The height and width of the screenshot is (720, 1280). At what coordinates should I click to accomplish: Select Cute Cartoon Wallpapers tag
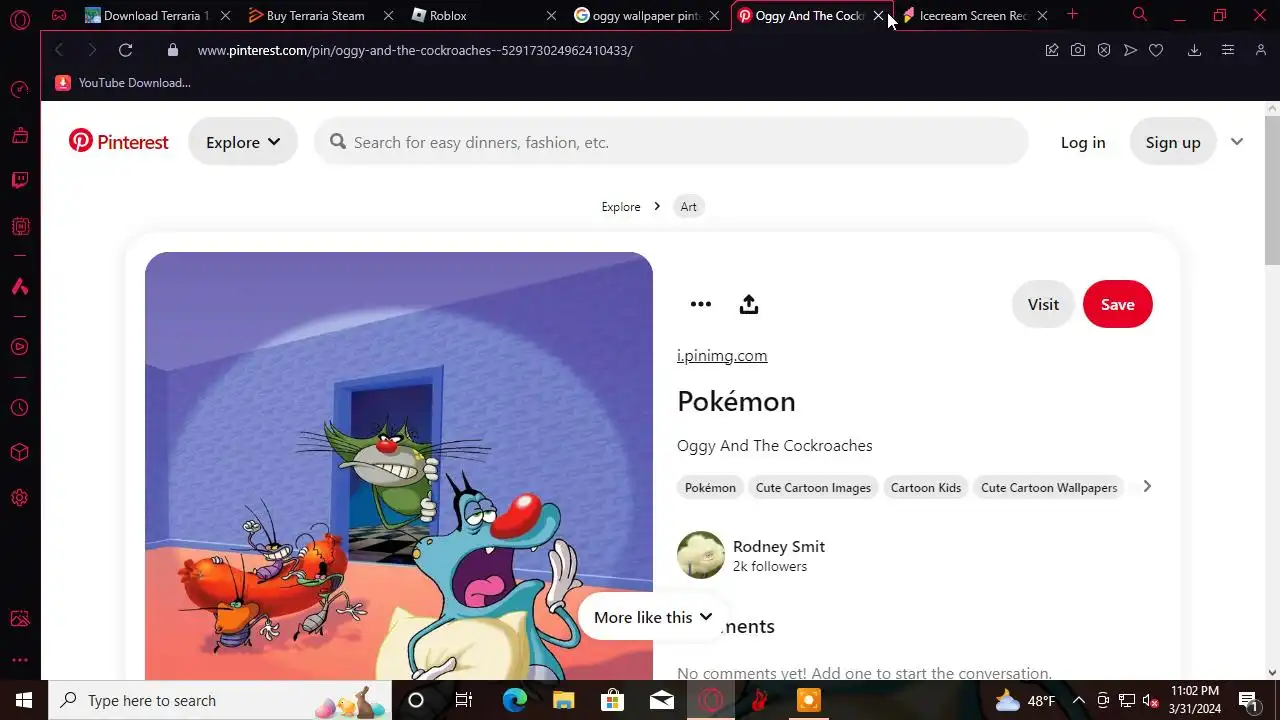click(x=1049, y=488)
